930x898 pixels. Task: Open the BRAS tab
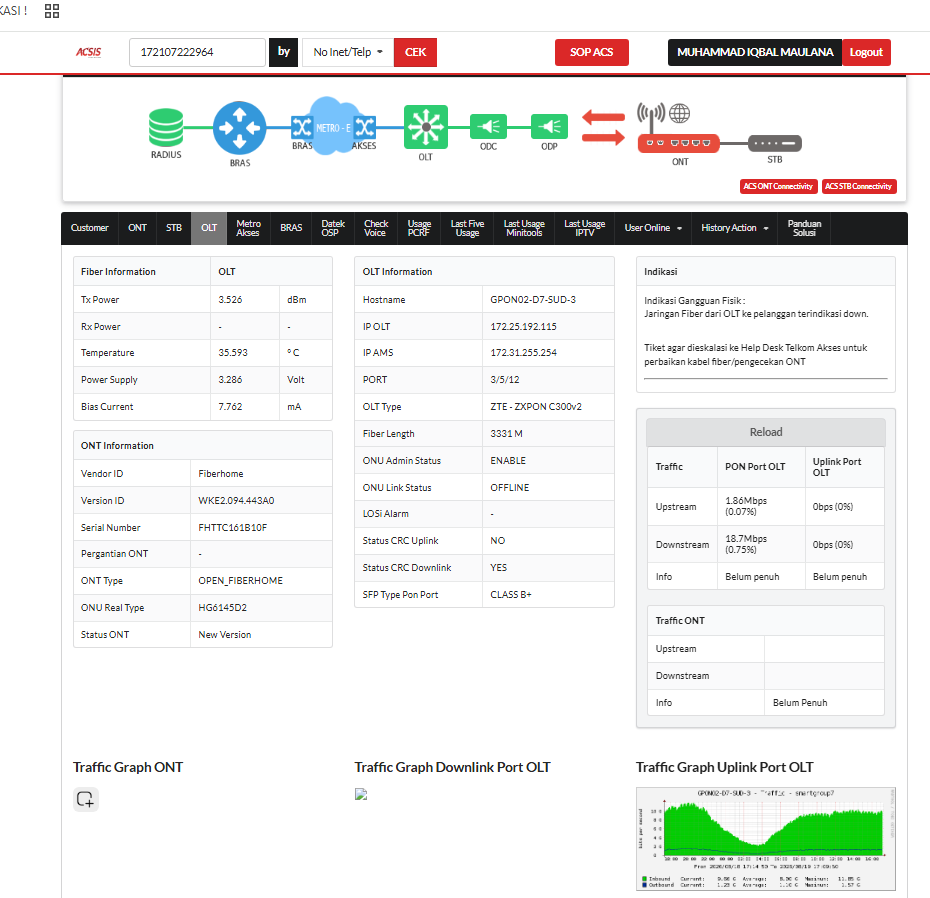pyautogui.click(x=291, y=228)
